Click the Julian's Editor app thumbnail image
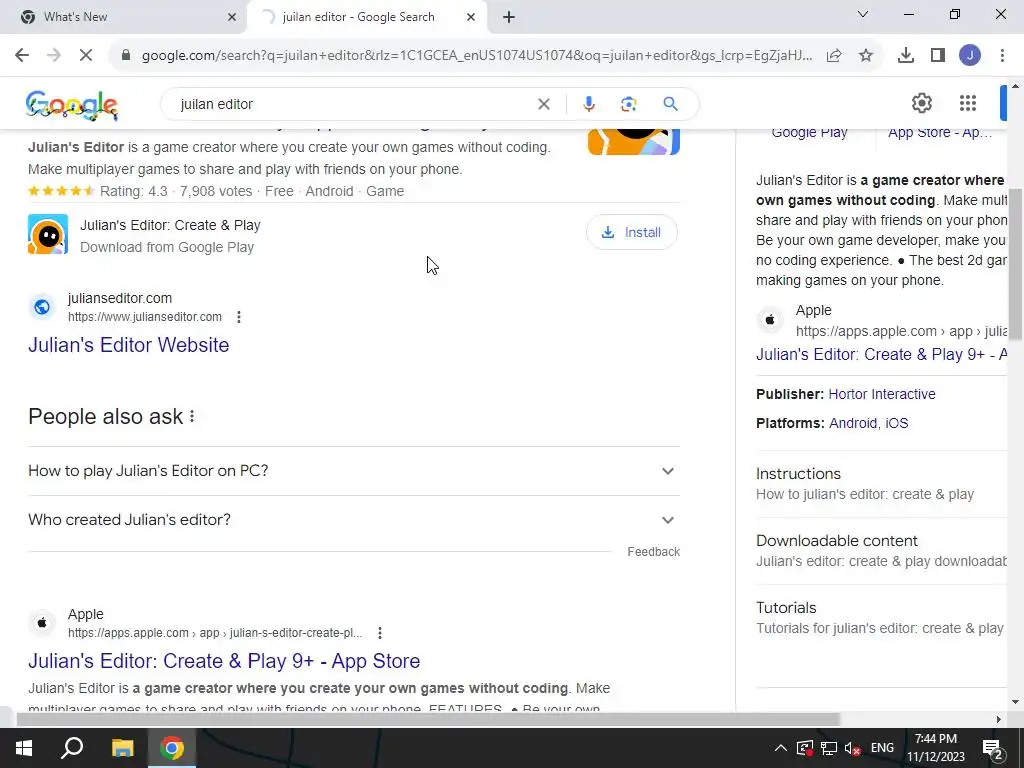 [x=633, y=142]
